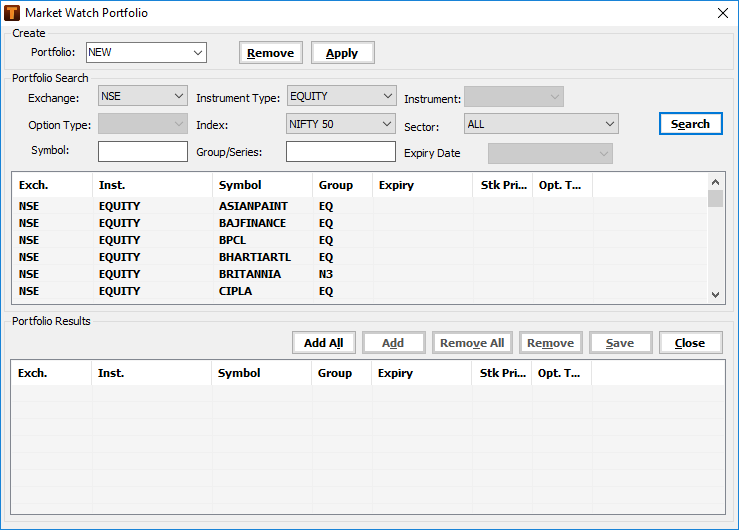
Task: Click Exch. header in Portfolio Results table
Action: (51, 373)
